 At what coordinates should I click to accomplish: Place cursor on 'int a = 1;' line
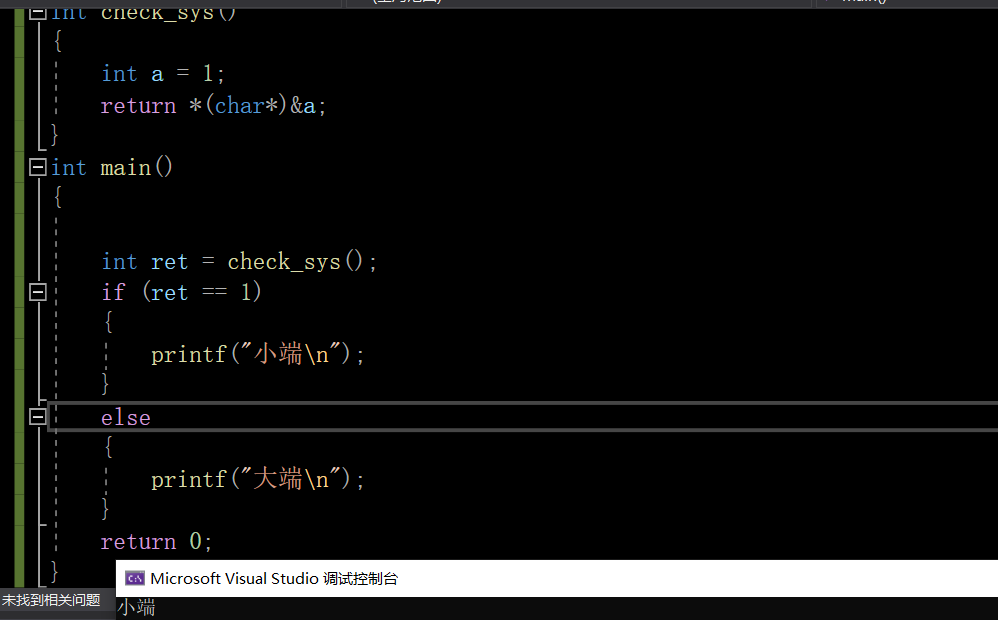[x=163, y=74]
